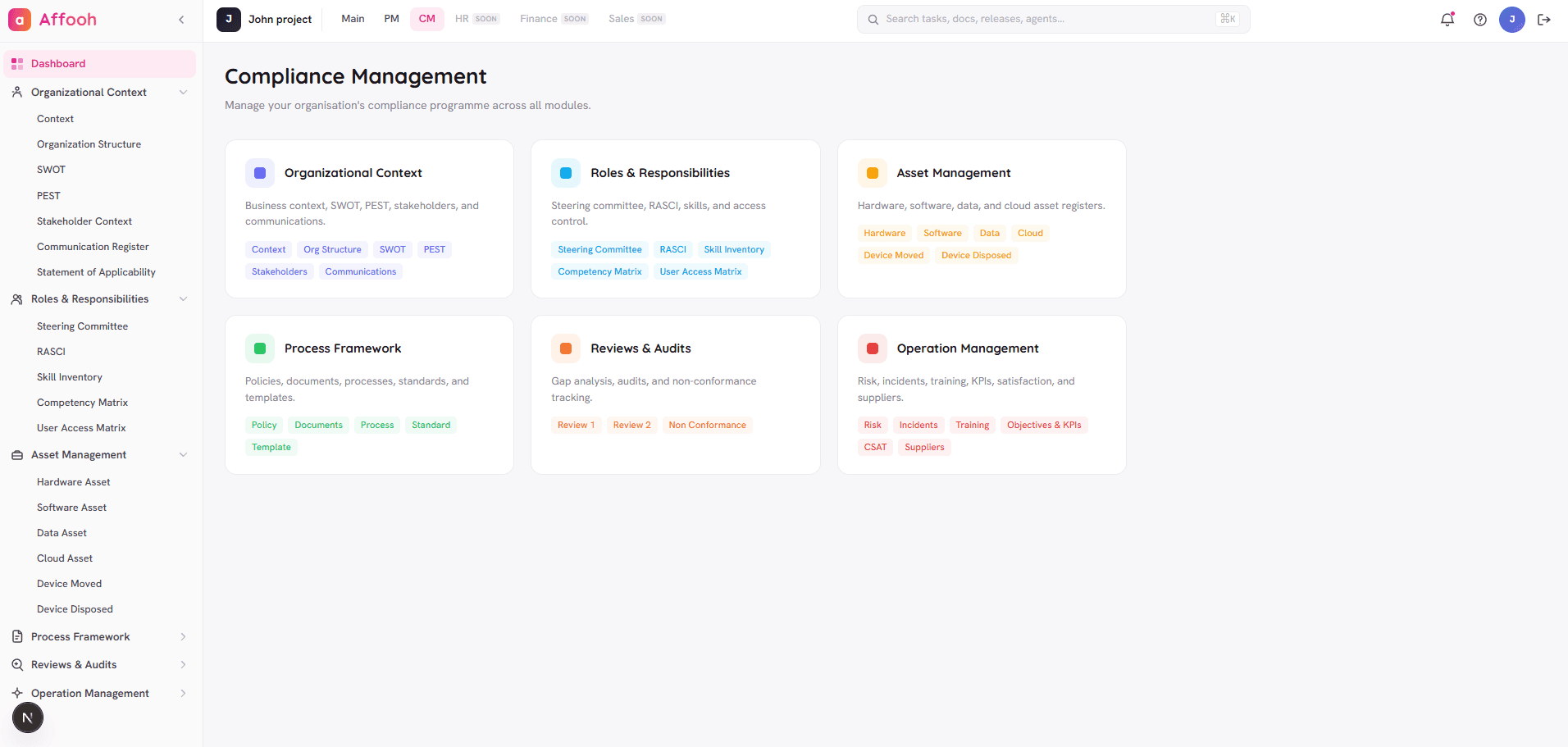The height and width of the screenshot is (747, 1568).
Task: Click the search magnifier icon
Action: (873, 20)
